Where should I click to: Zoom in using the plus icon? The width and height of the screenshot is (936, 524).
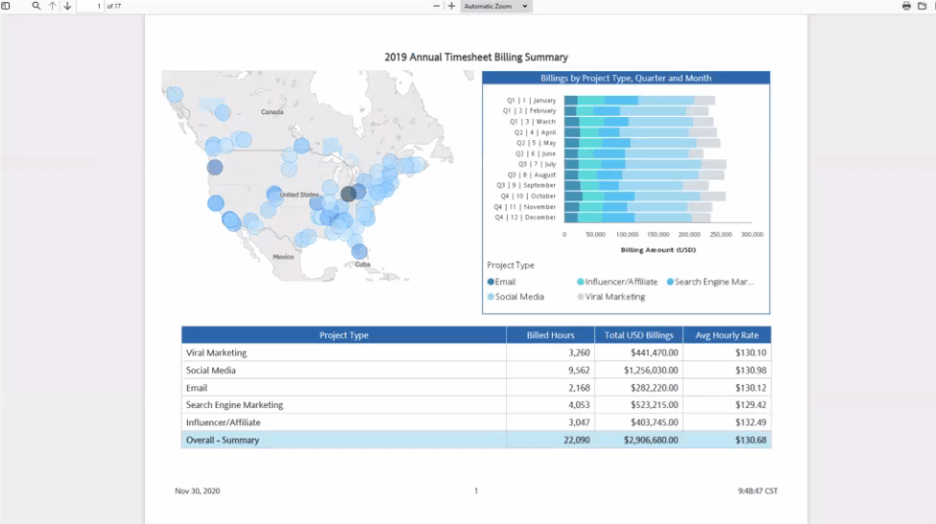(452, 6)
